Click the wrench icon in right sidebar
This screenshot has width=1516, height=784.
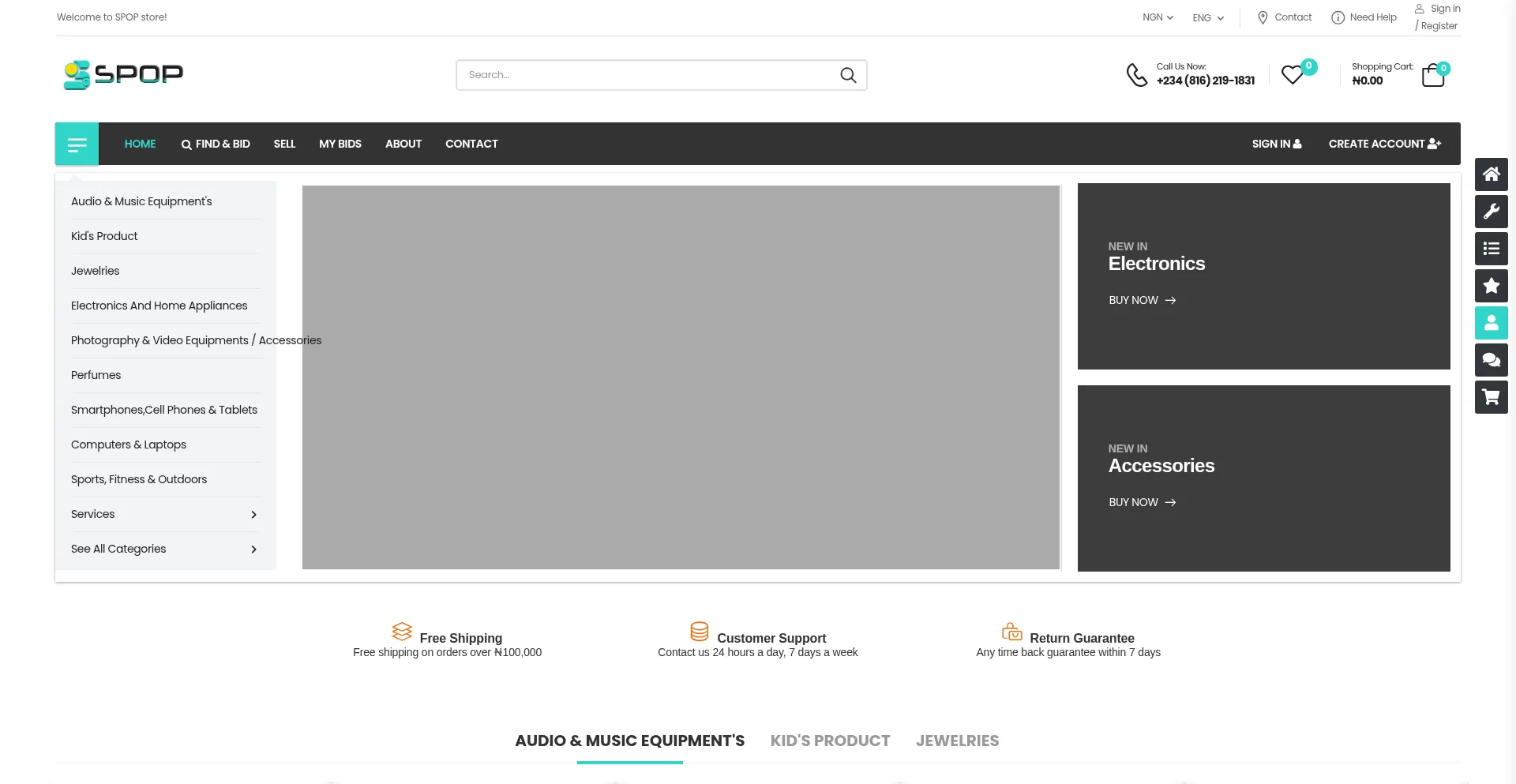(x=1491, y=212)
